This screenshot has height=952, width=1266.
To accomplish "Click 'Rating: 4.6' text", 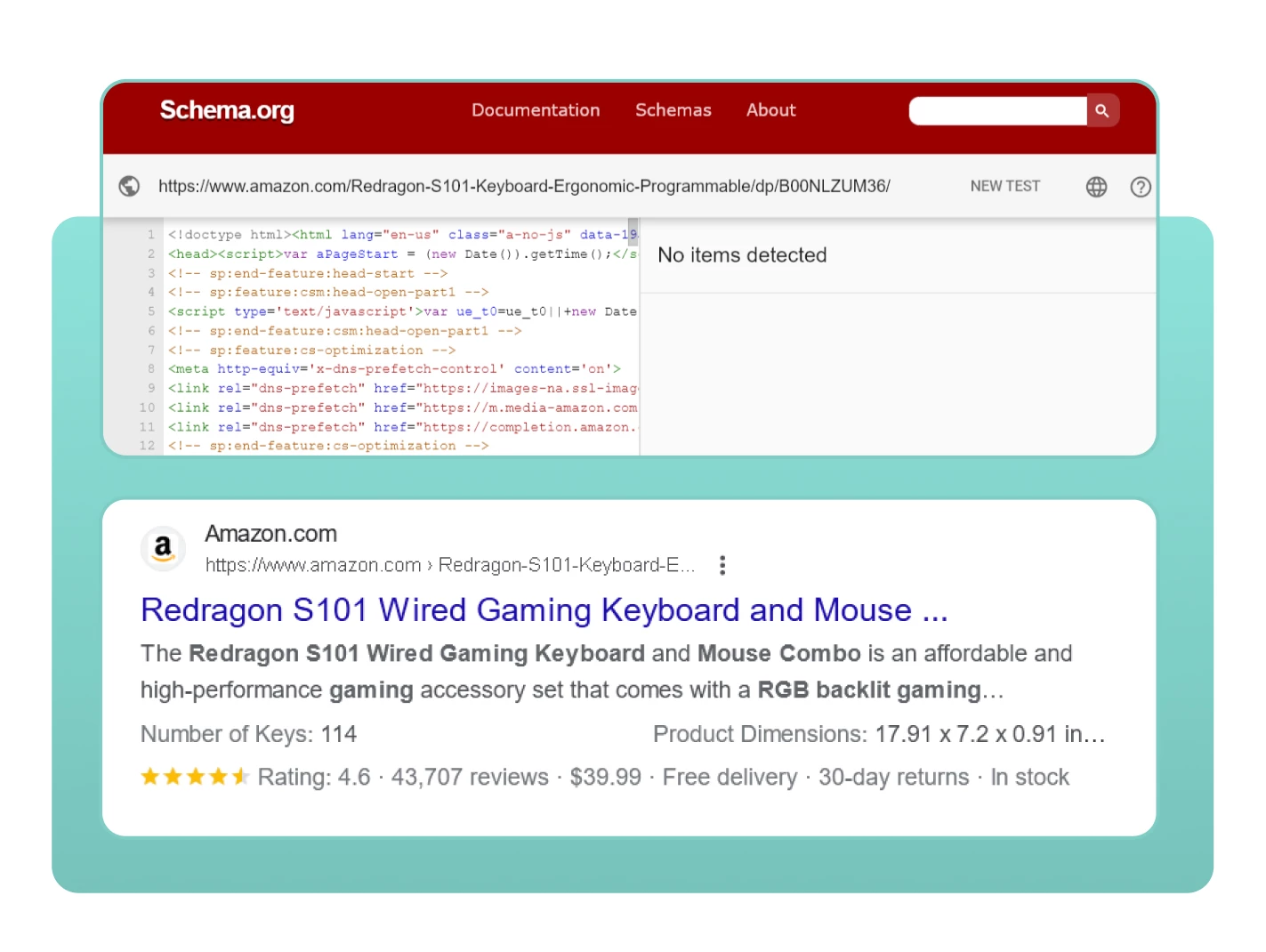I will 314,778.
